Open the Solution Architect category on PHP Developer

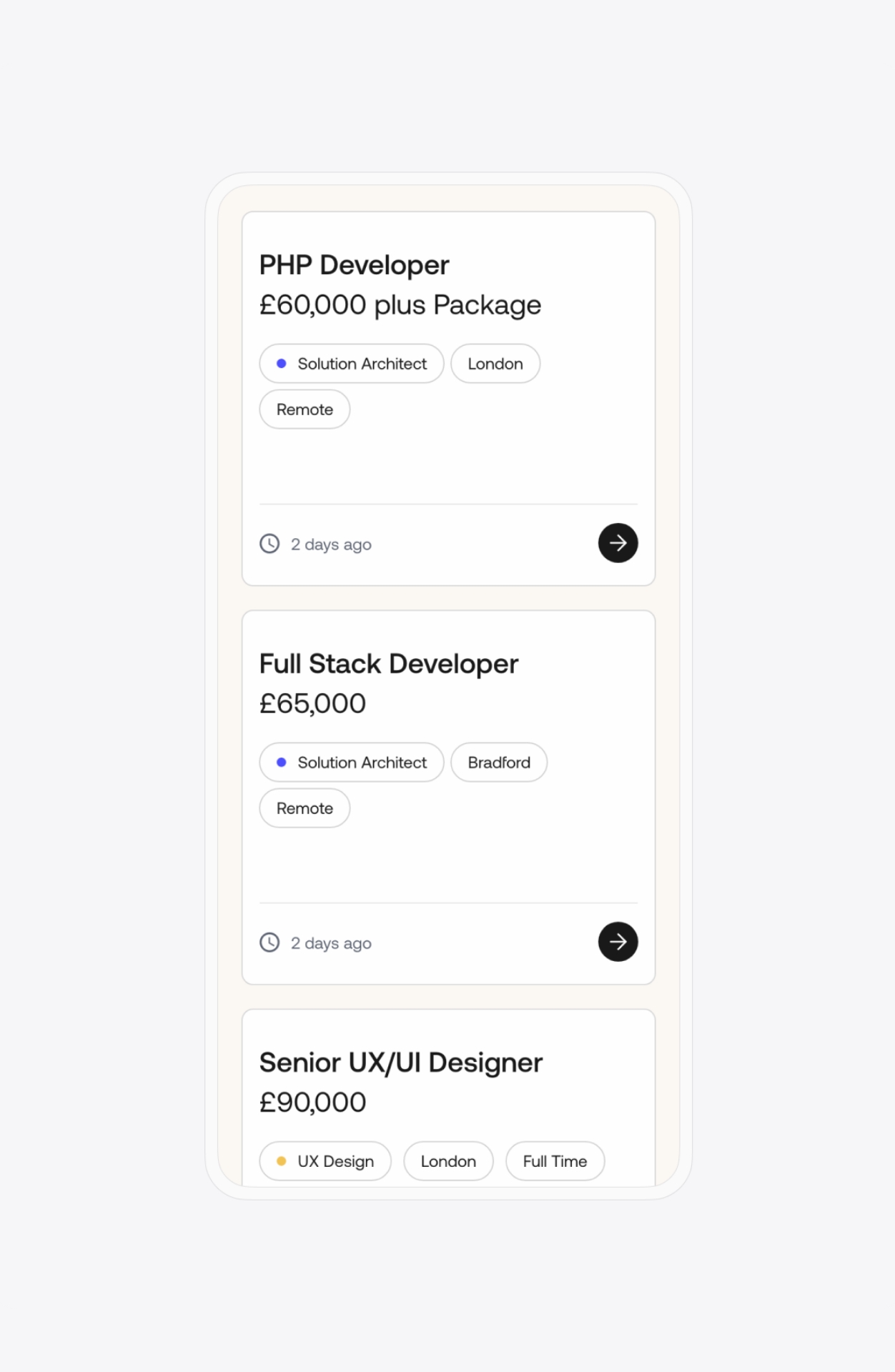click(x=351, y=363)
